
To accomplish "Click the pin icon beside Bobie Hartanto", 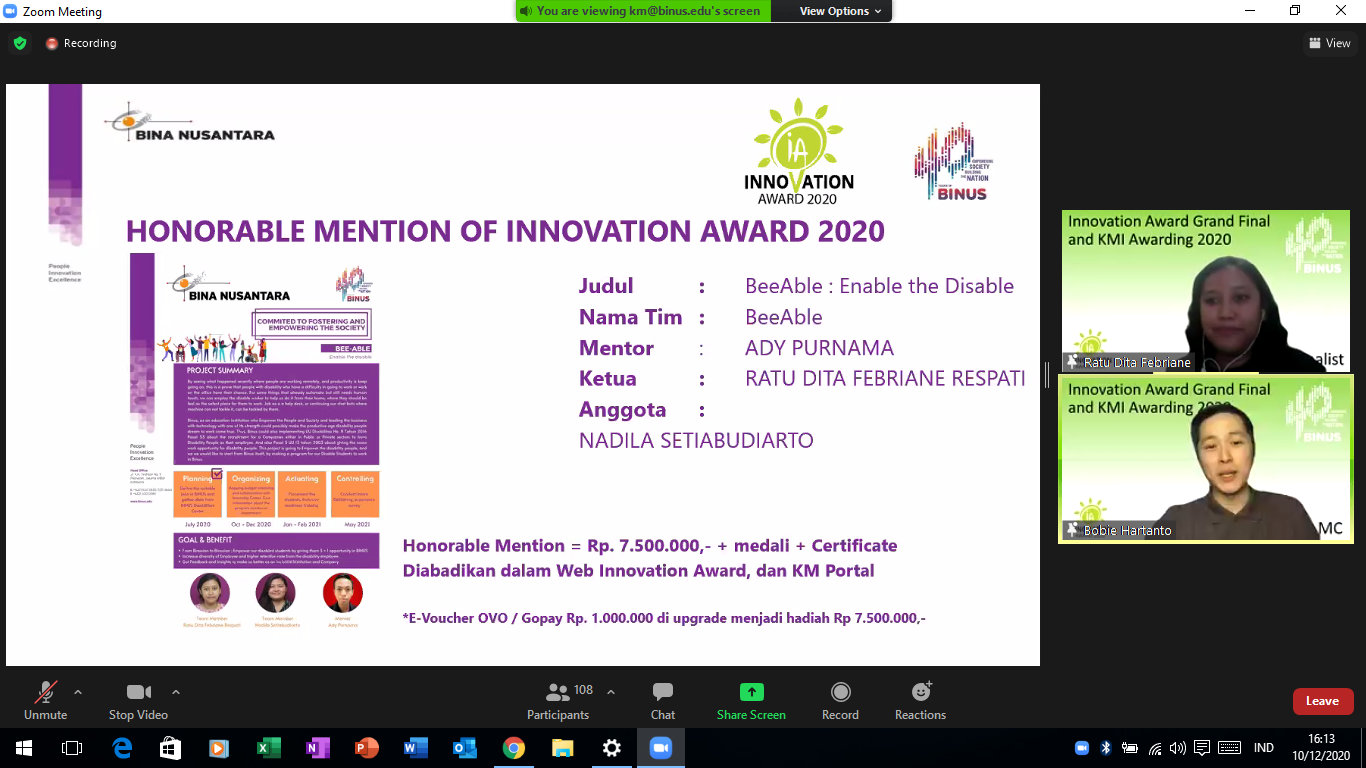I will coord(1073,530).
